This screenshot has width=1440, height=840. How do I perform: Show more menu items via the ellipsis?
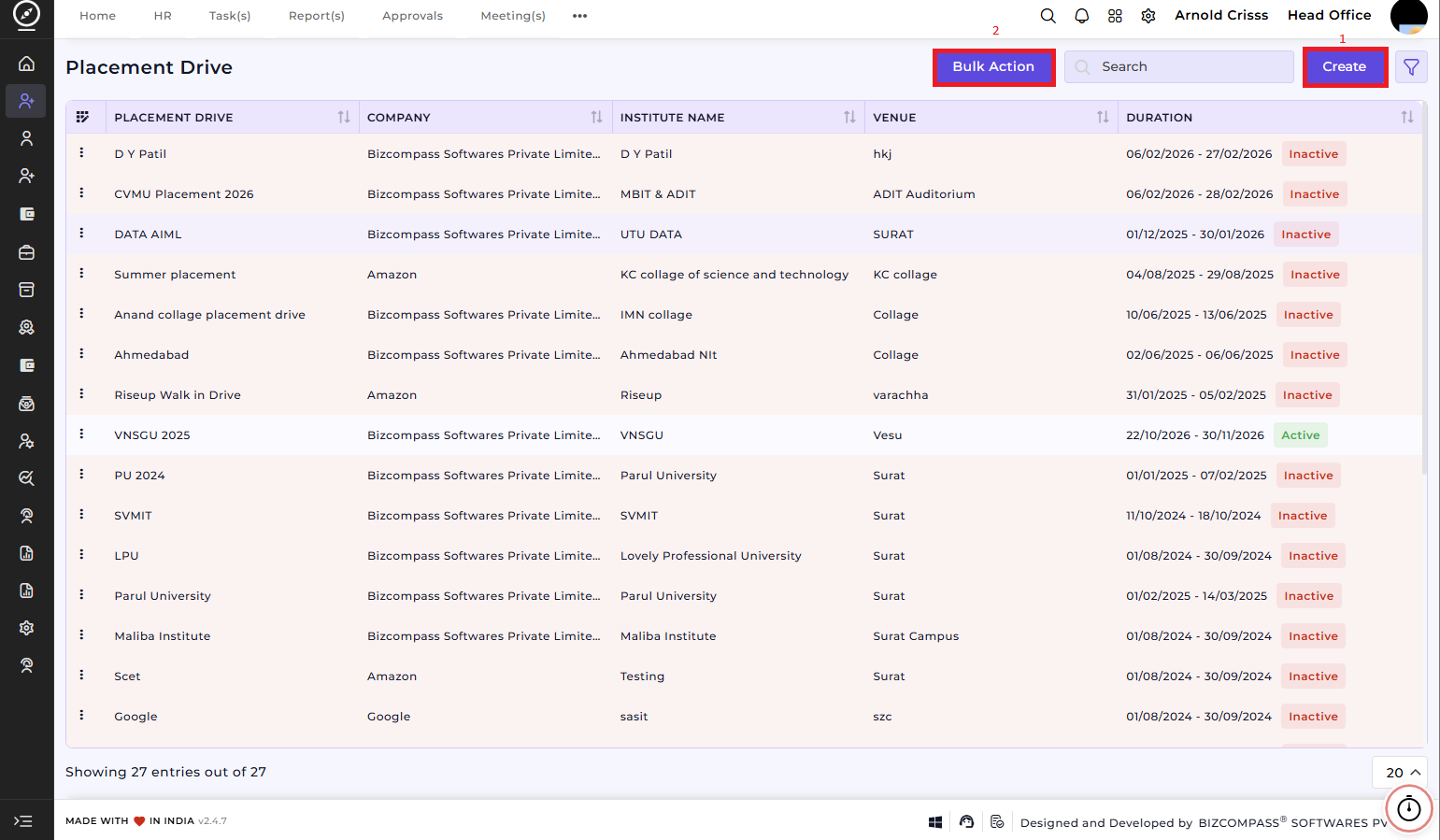[x=580, y=16]
